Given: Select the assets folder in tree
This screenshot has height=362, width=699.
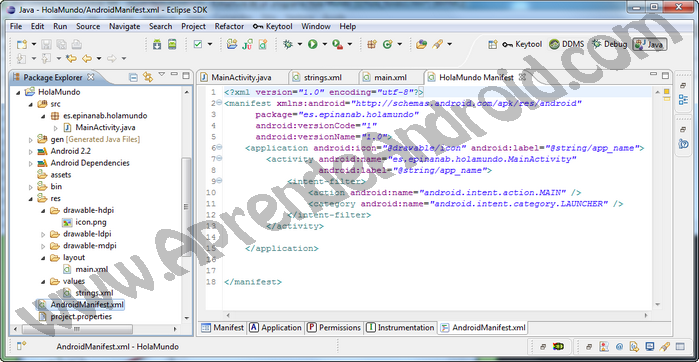Looking at the screenshot, I should tap(54, 175).
